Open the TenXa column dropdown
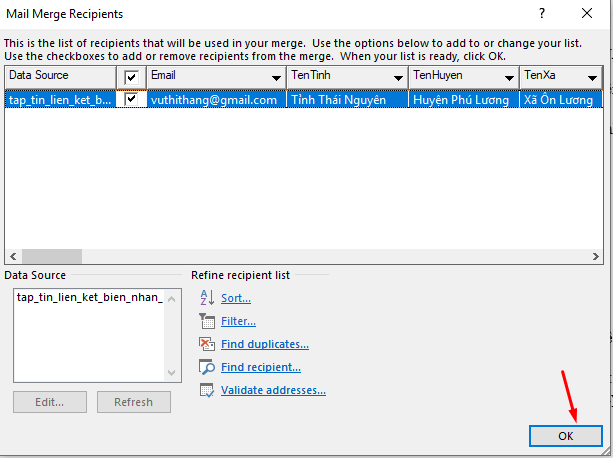 593,78
